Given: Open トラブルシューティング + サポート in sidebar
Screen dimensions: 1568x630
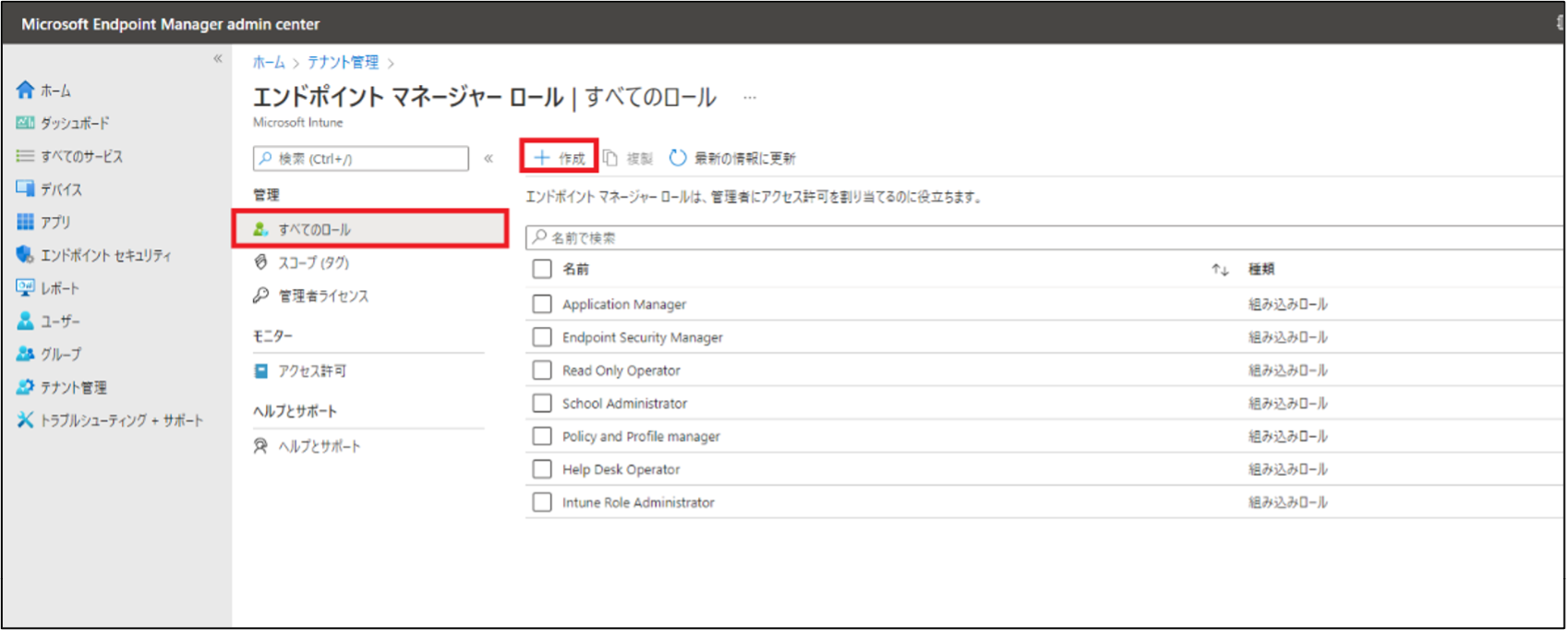Looking at the screenshot, I should tap(122, 420).
